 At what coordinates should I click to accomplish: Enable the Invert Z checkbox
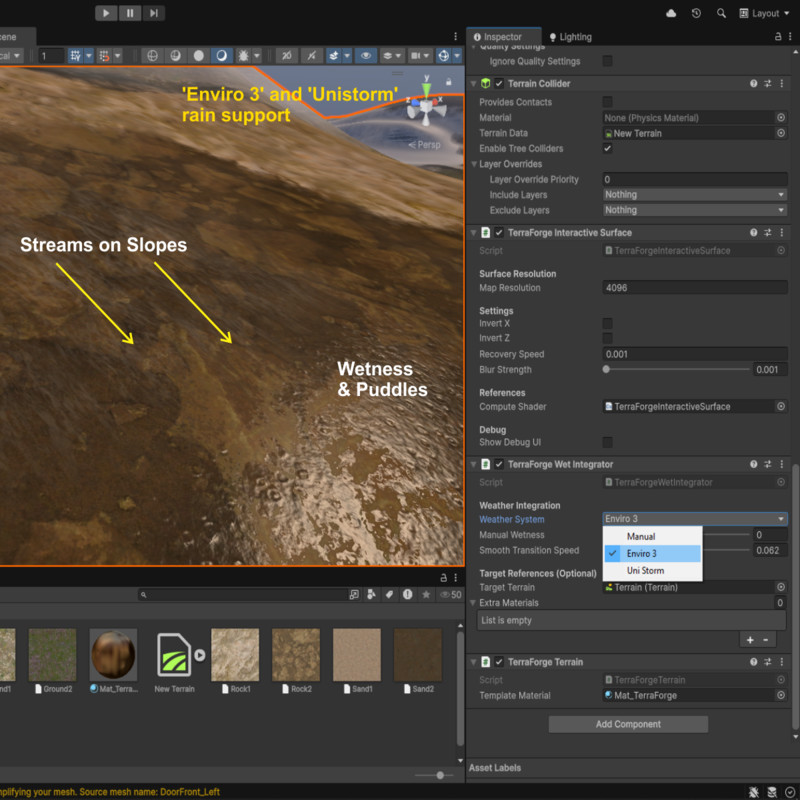607,338
